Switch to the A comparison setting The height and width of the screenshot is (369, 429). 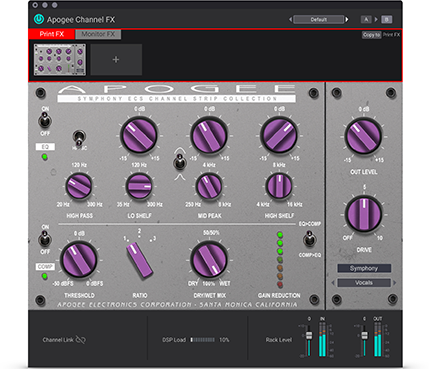pyautogui.click(x=366, y=20)
